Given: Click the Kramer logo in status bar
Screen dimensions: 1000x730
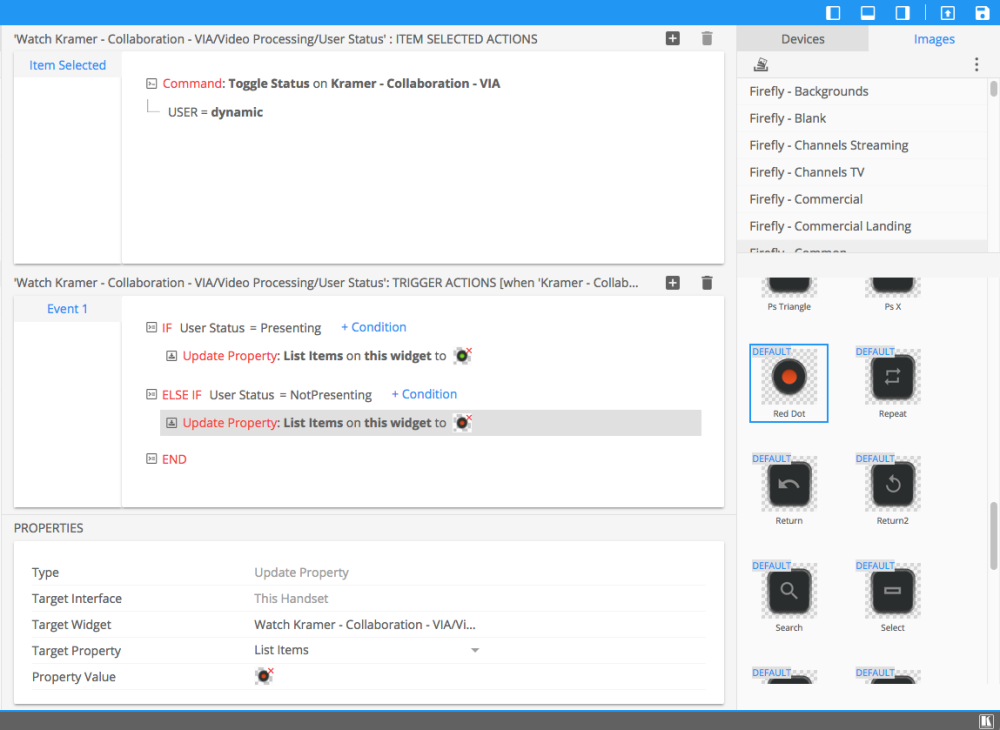Looking at the screenshot, I should (984, 720).
